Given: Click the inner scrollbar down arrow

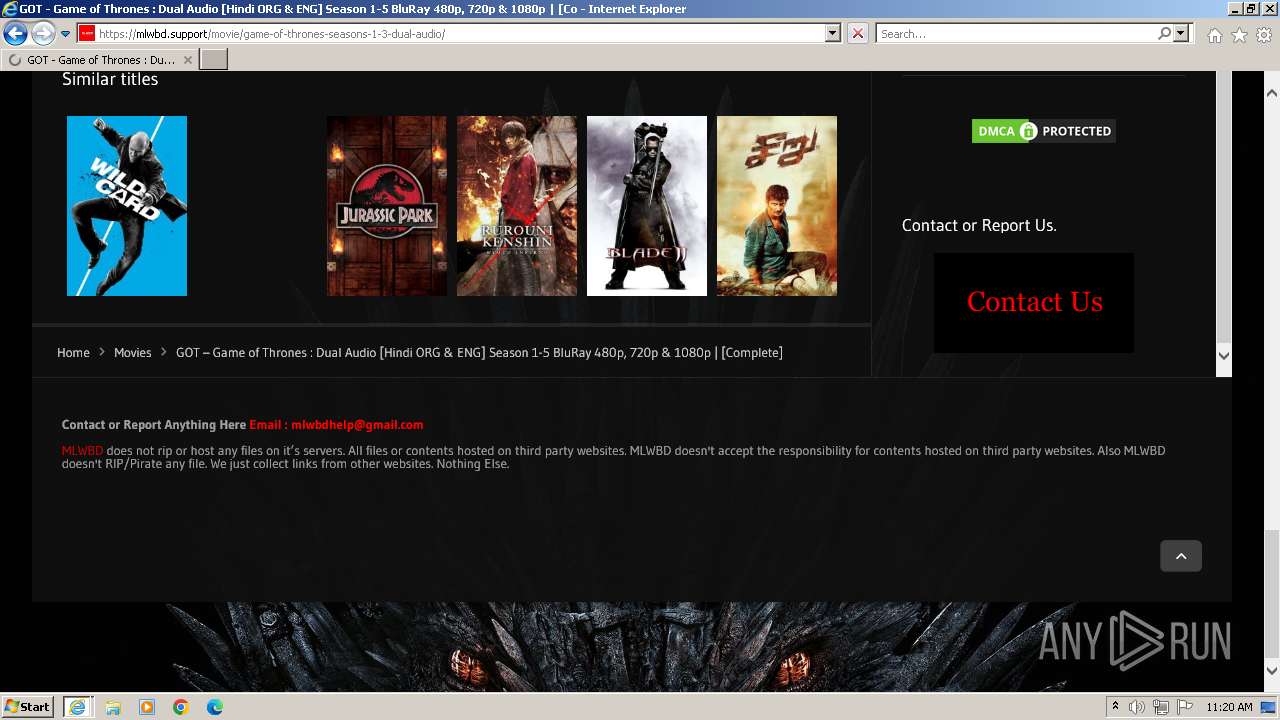Looking at the screenshot, I should [1223, 356].
